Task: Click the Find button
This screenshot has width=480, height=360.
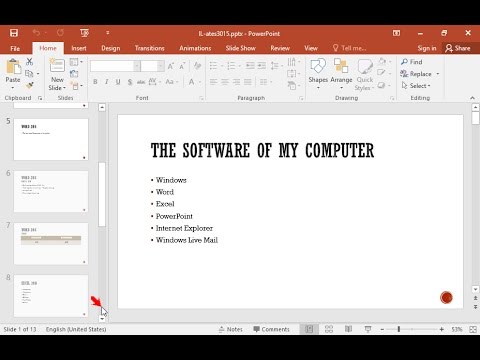Action: (412, 62)
